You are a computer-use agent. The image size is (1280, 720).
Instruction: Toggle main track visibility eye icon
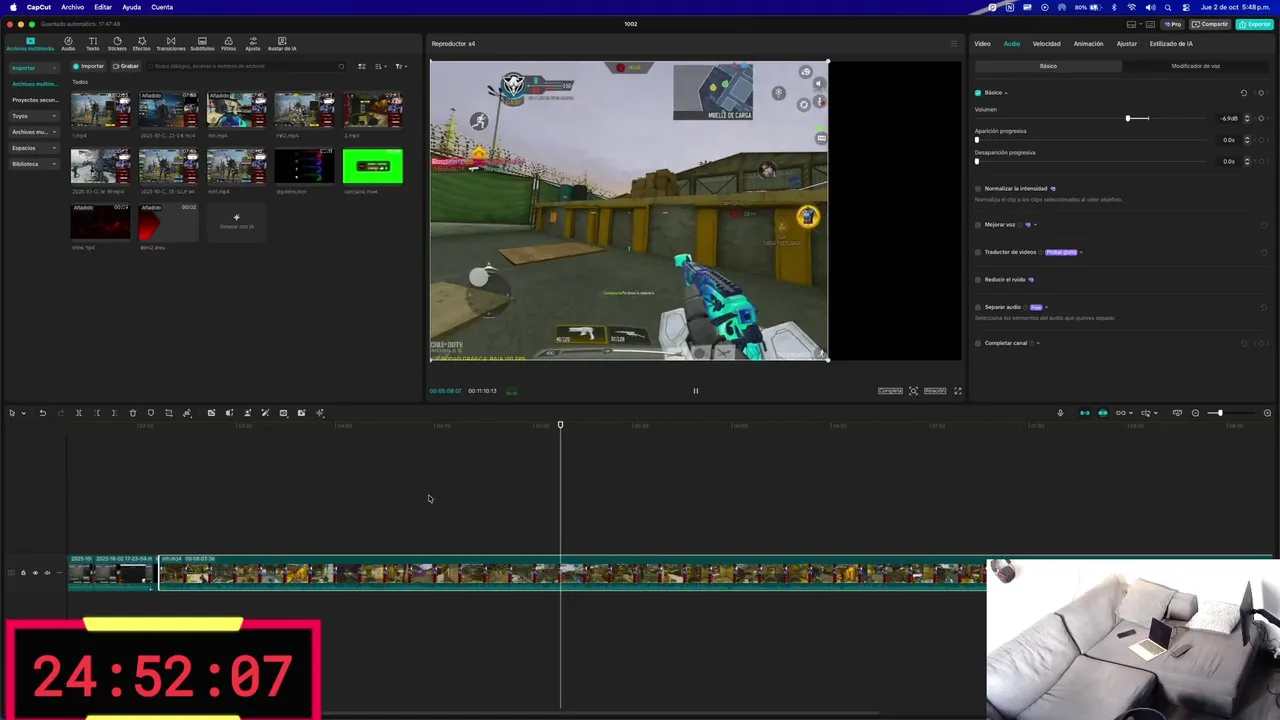[x=35, y=573]
